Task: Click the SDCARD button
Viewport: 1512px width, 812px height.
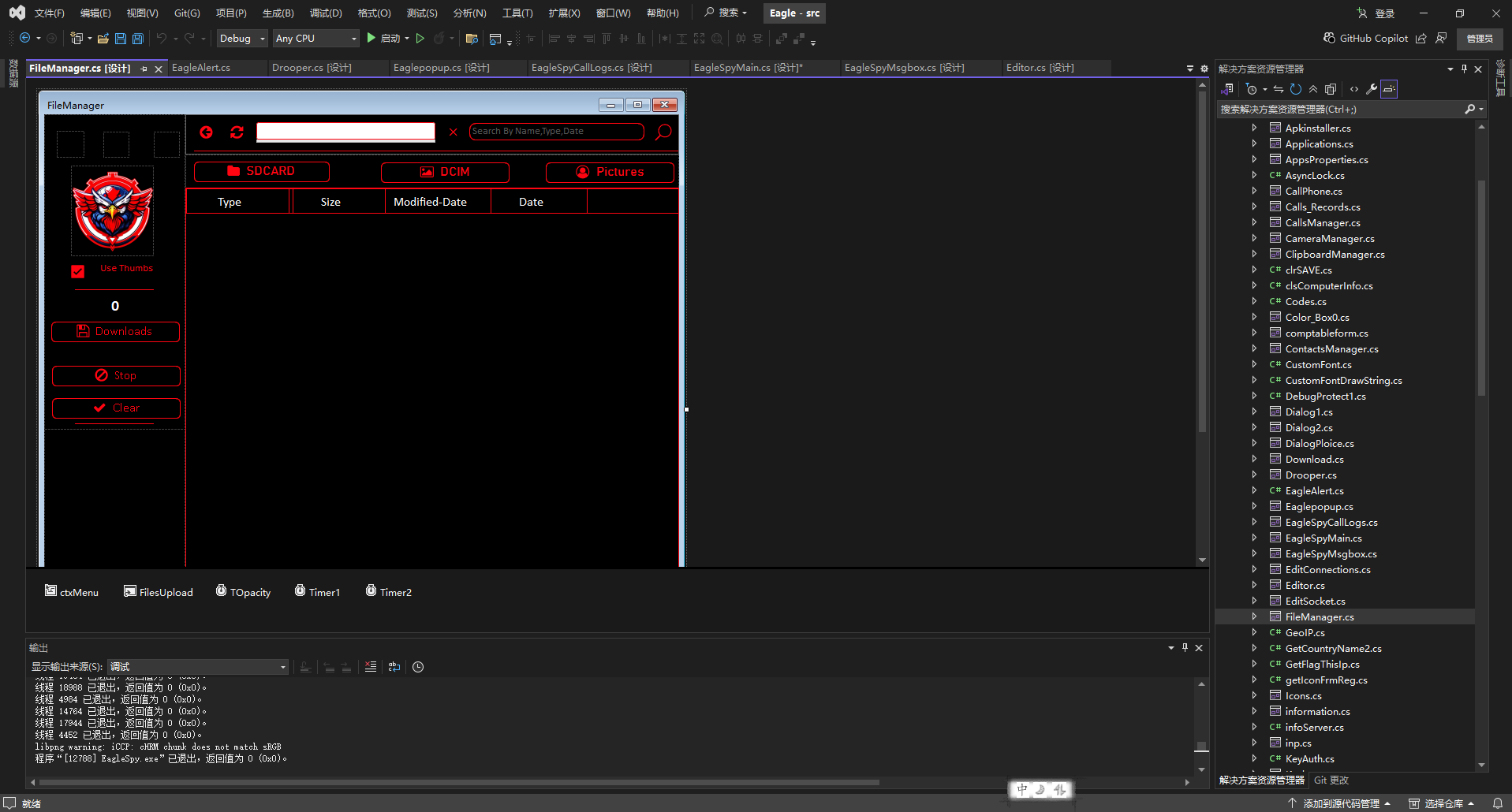Action: [x=261, y=171]
